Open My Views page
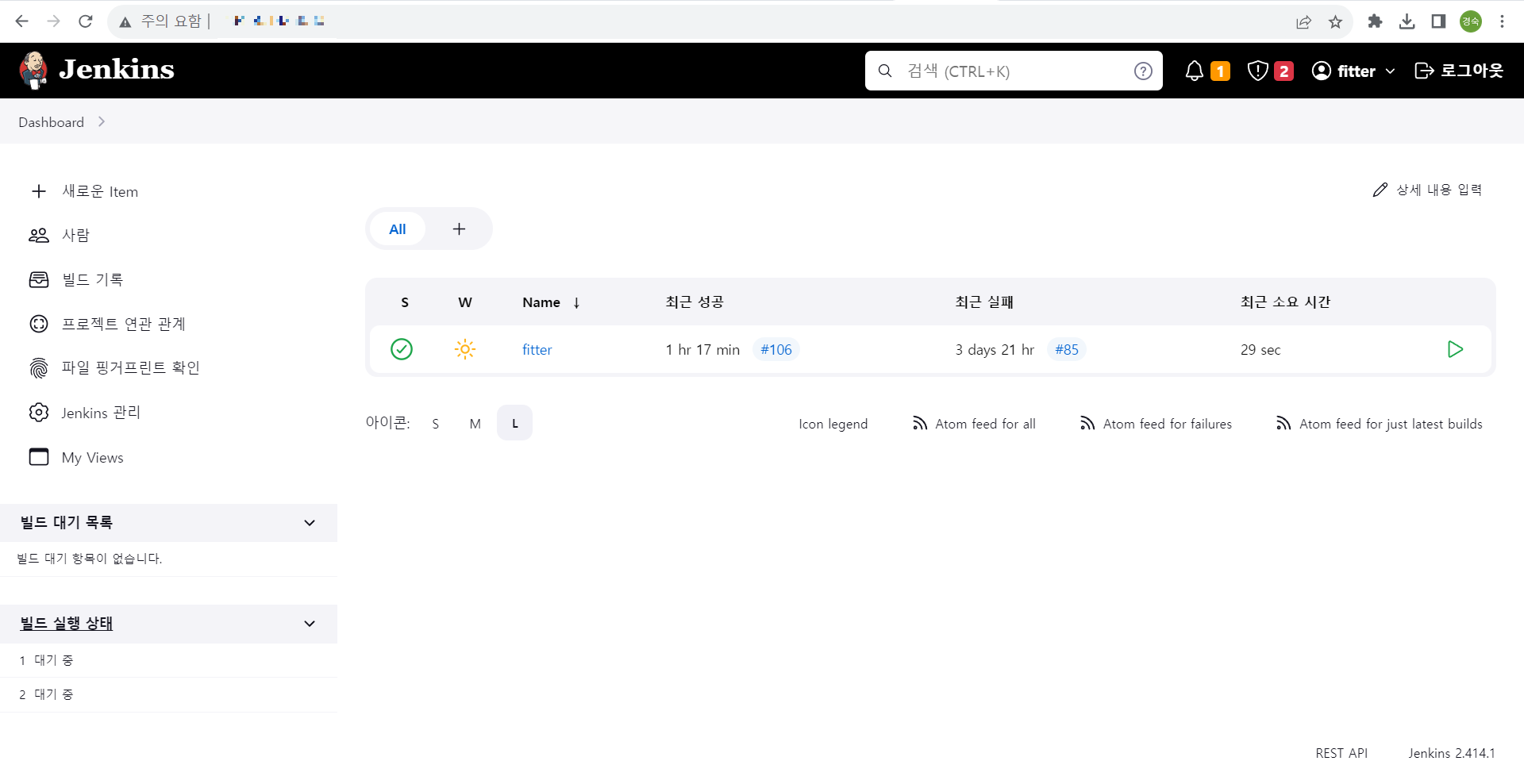Image resolution: width=1524 pixels, height=784 pixels. click(x=76, y=457)
